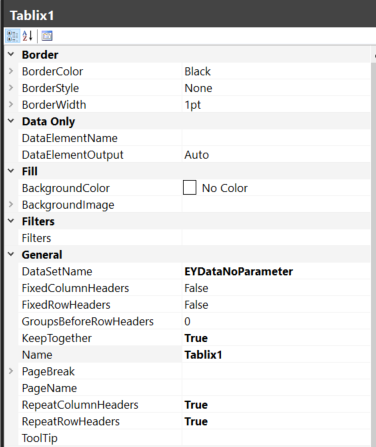Select the GroupsBeforeRowHeaders property label

click(88, 321)
